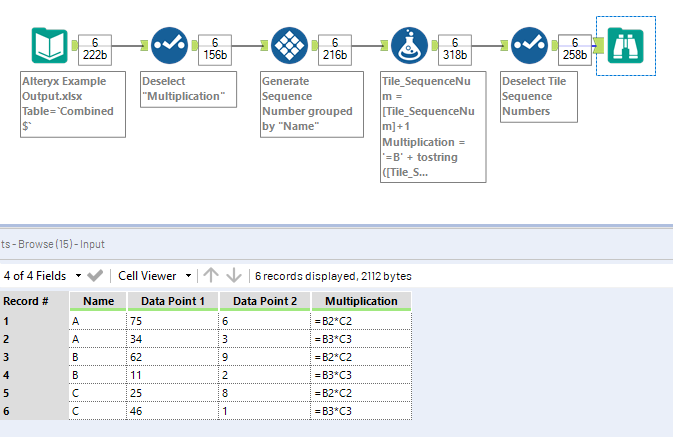Screen dimensions: 673x437
Task: Click the Deselect "Multiplication" annotation
Action: click(188, 89)
